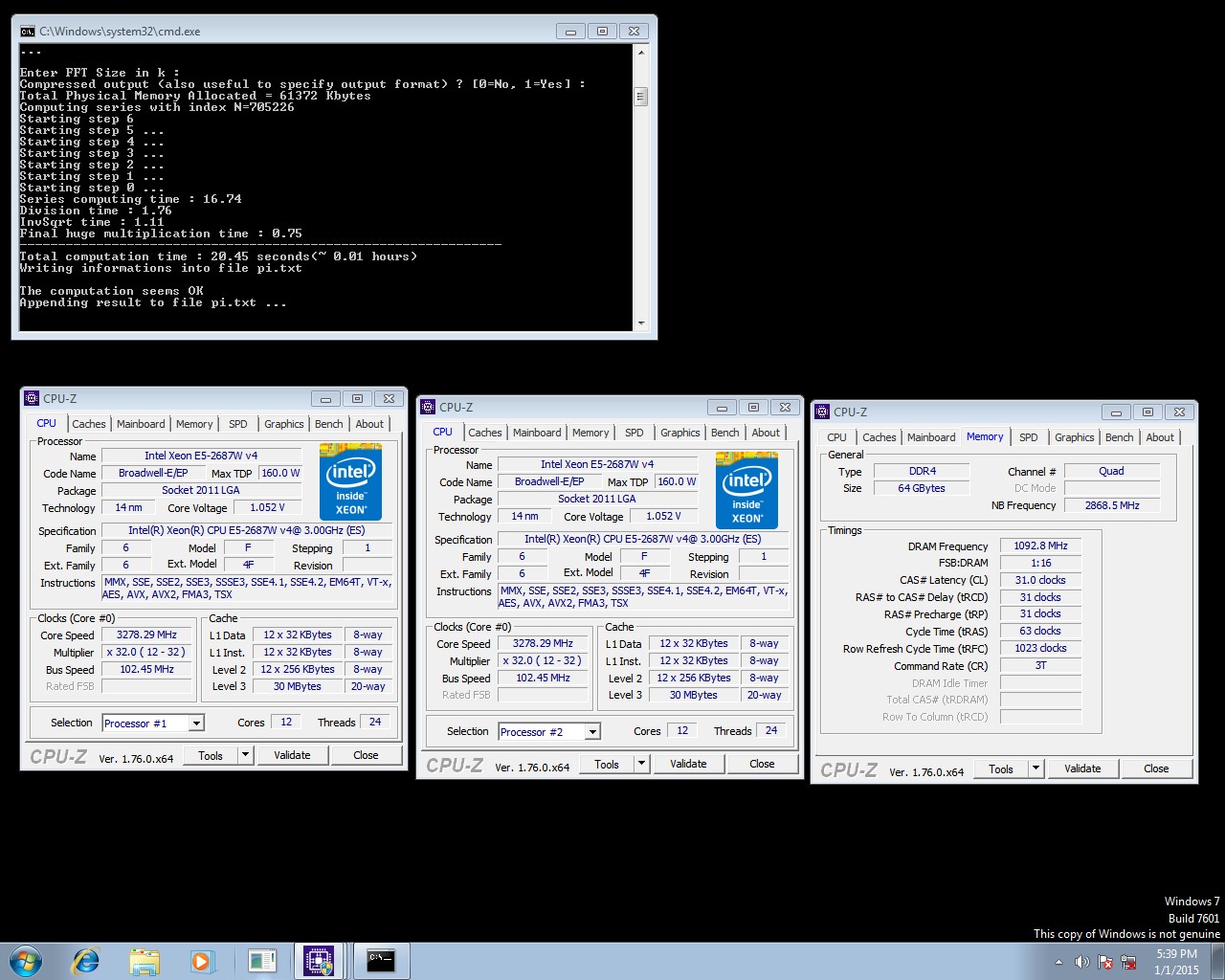Open Bench tab in the Memory window
1225x980 pixels.
tap(1119, 437)
